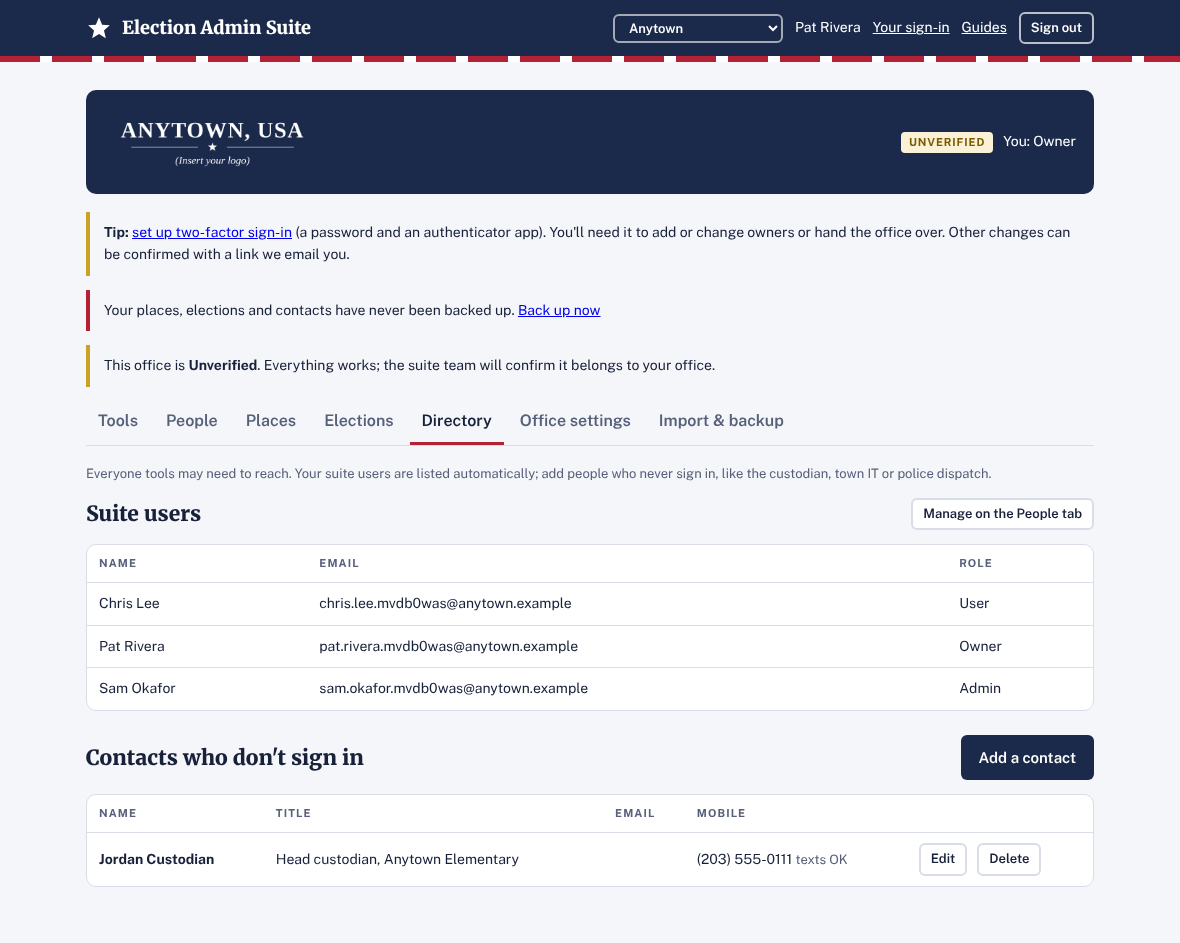Click the Suite users heading
The height and width of the screenshot is (943, 1180).
point(143,513)
